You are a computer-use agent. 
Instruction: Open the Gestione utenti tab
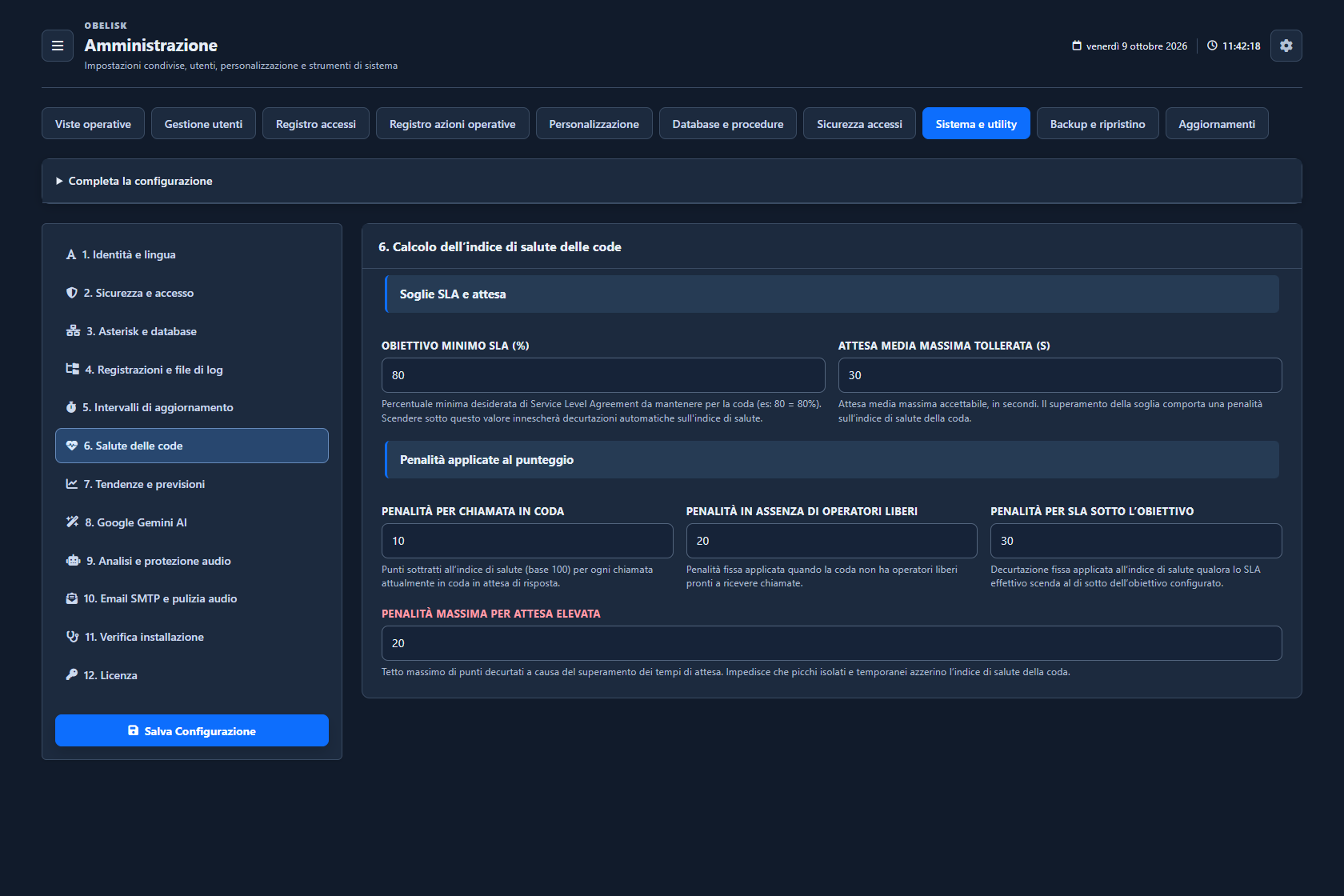(203, 123)
